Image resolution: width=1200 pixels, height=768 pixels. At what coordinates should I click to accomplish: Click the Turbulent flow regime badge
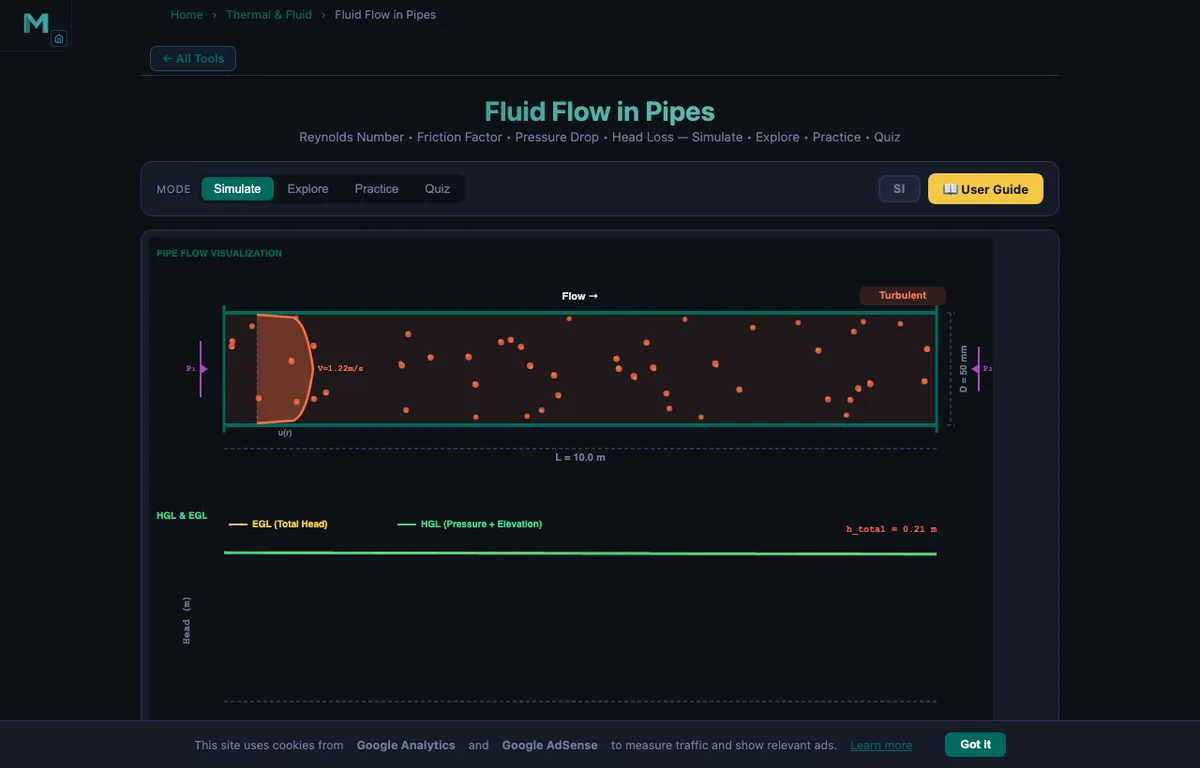(902, 296)
